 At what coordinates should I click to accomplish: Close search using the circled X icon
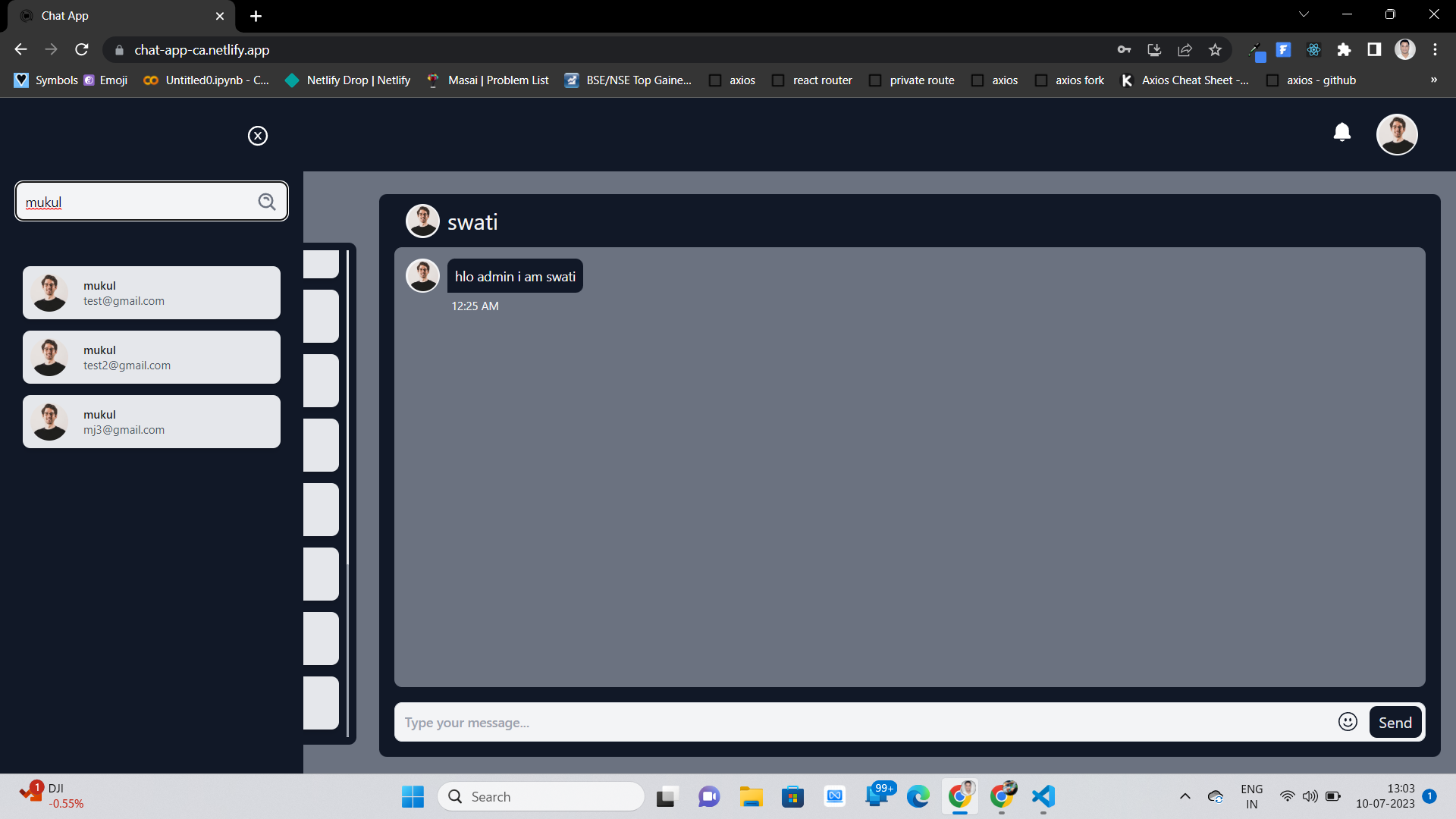(257, 136)
